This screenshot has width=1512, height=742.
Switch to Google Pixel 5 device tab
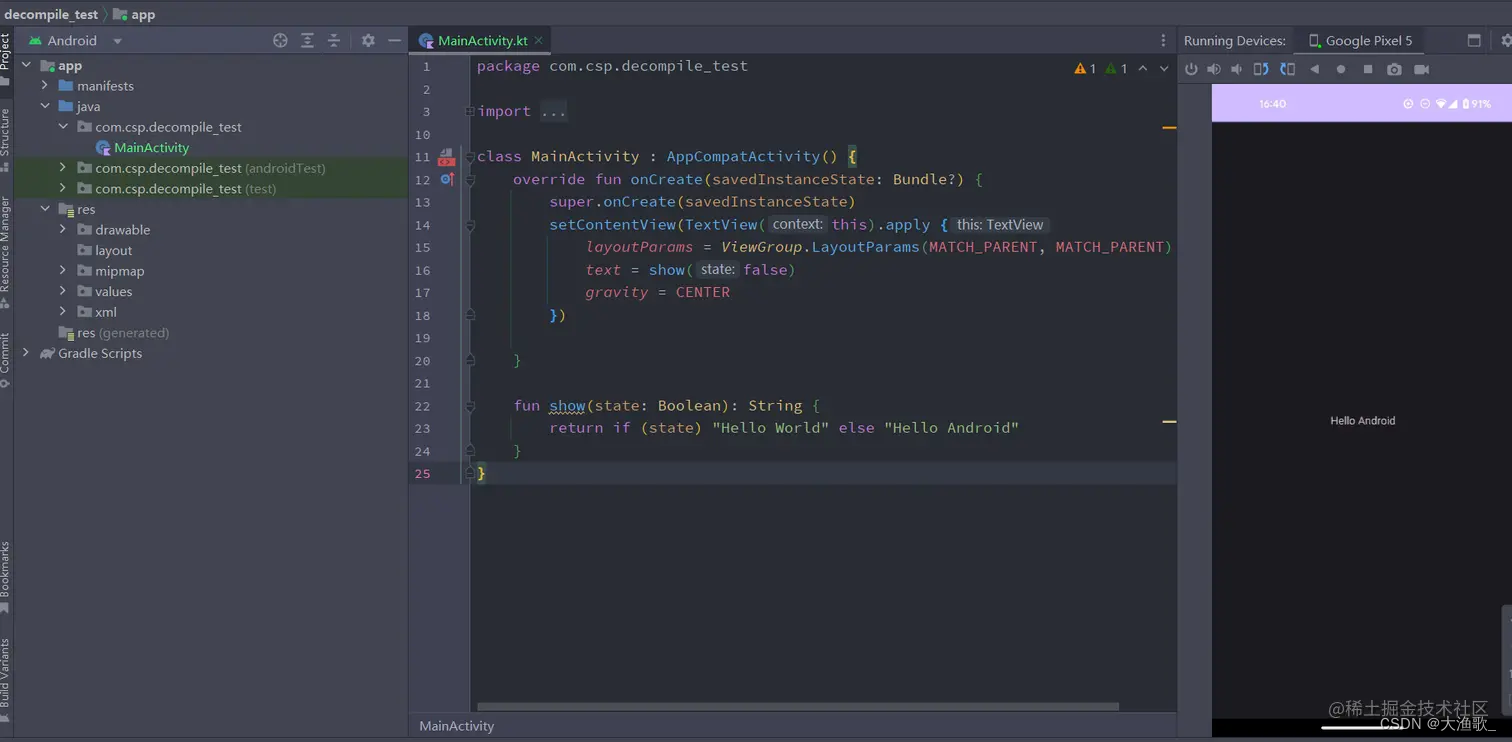pos(1359,40)
